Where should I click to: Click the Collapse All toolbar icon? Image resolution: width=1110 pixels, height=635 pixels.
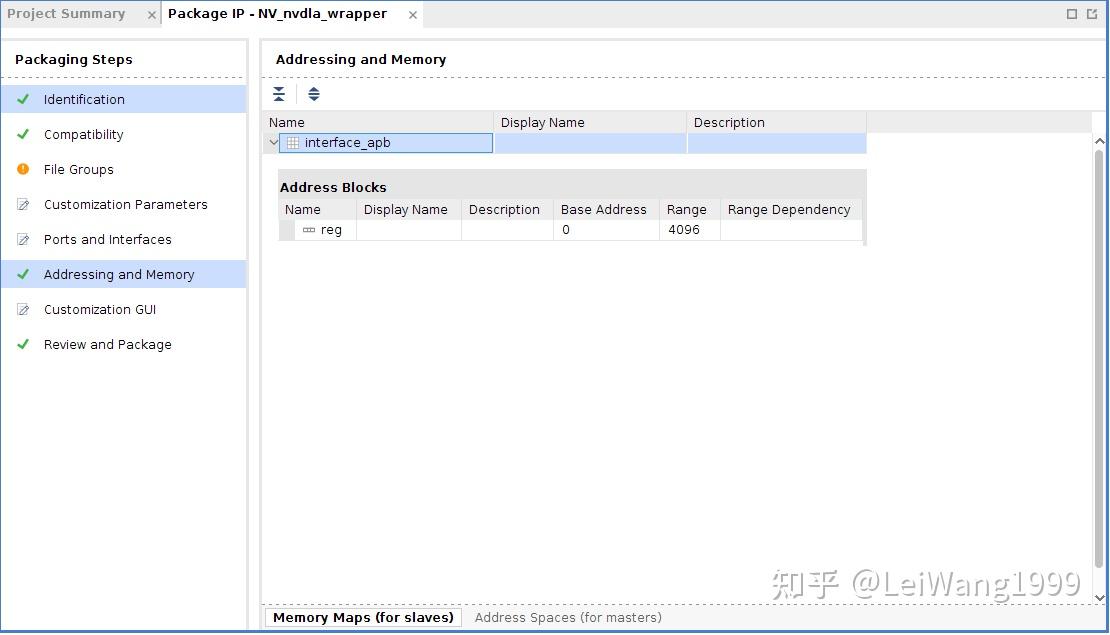point(279,93)
